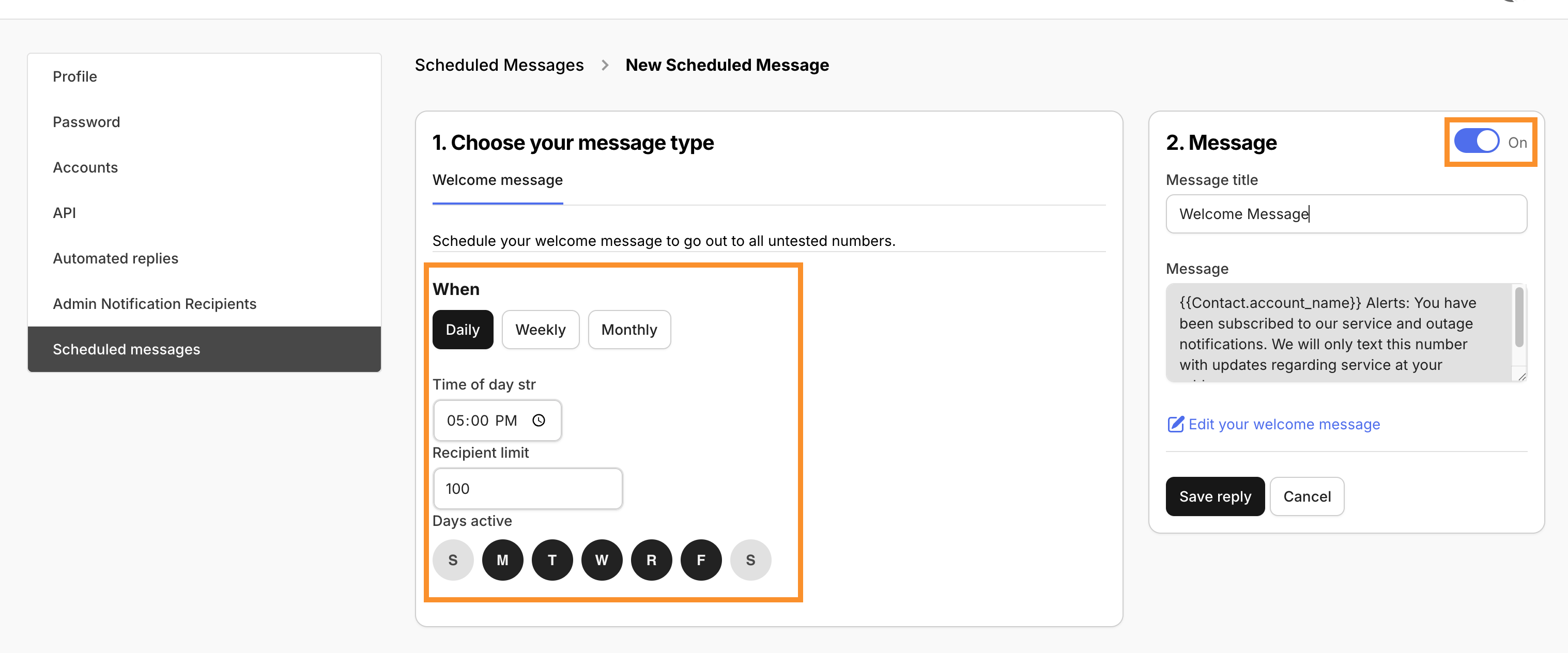
Task: Toggle Saturday in Days active
Action: [x=750, y=560]
